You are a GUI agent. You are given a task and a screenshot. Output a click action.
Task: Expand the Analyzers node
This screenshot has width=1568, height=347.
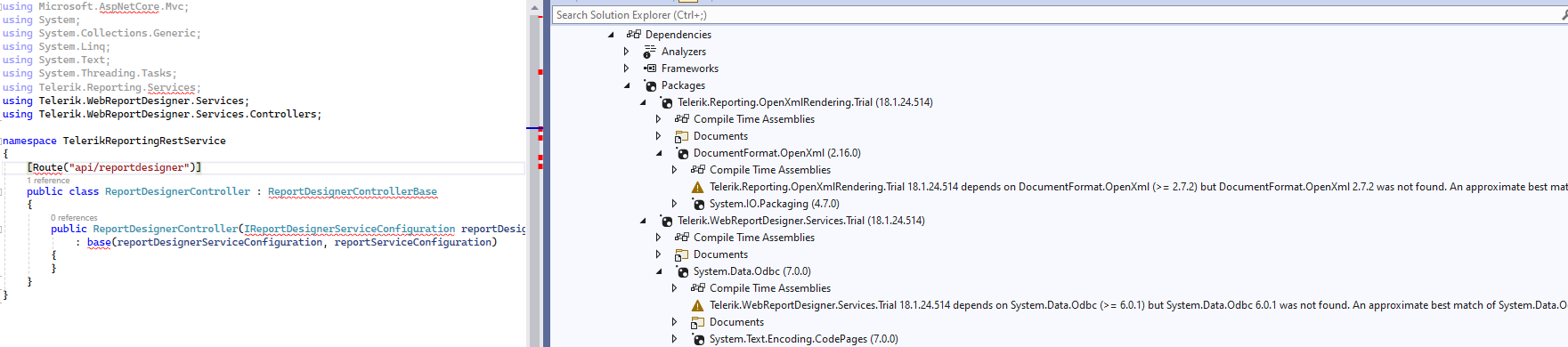point(626,52)
